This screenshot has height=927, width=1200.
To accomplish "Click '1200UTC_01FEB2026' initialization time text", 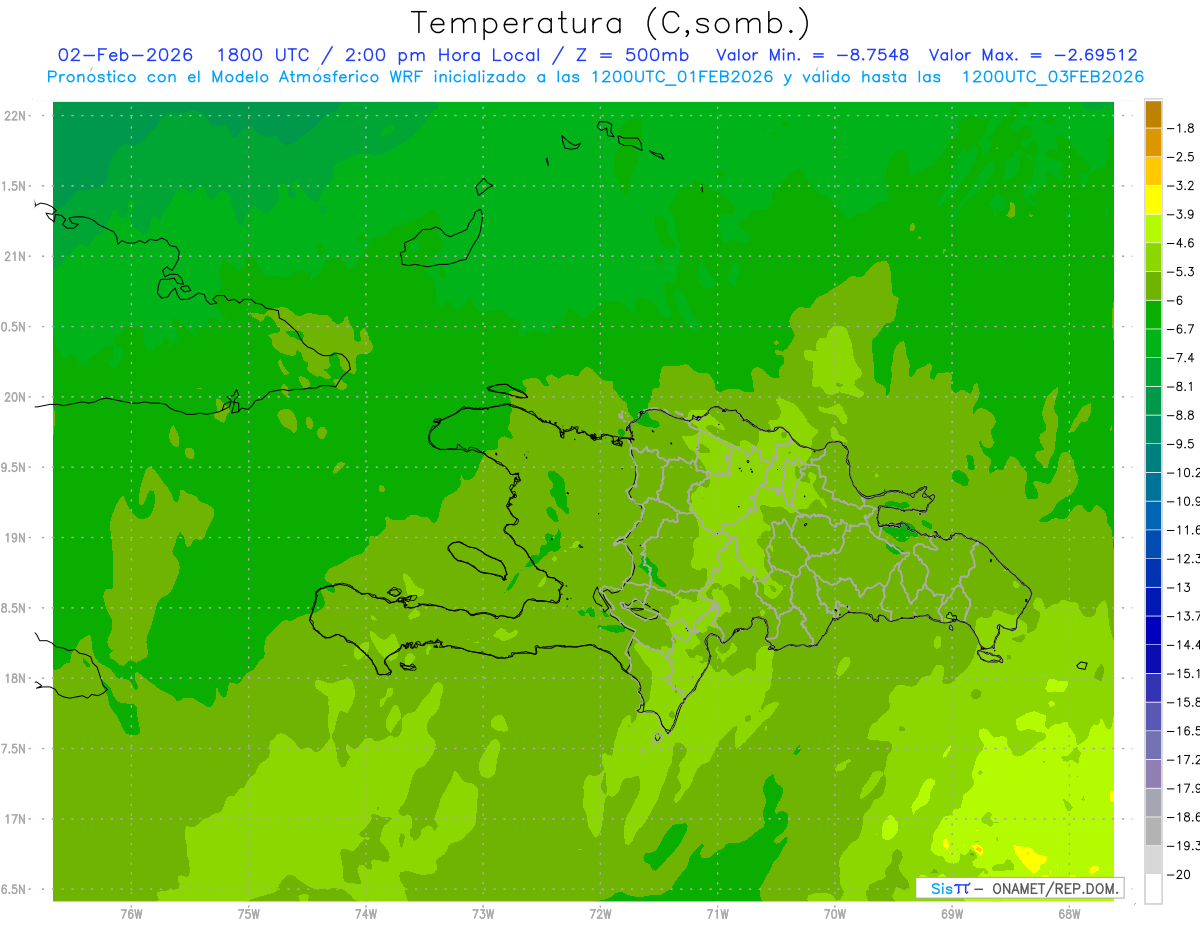I will pyautogui.click(x=683, y=77).
